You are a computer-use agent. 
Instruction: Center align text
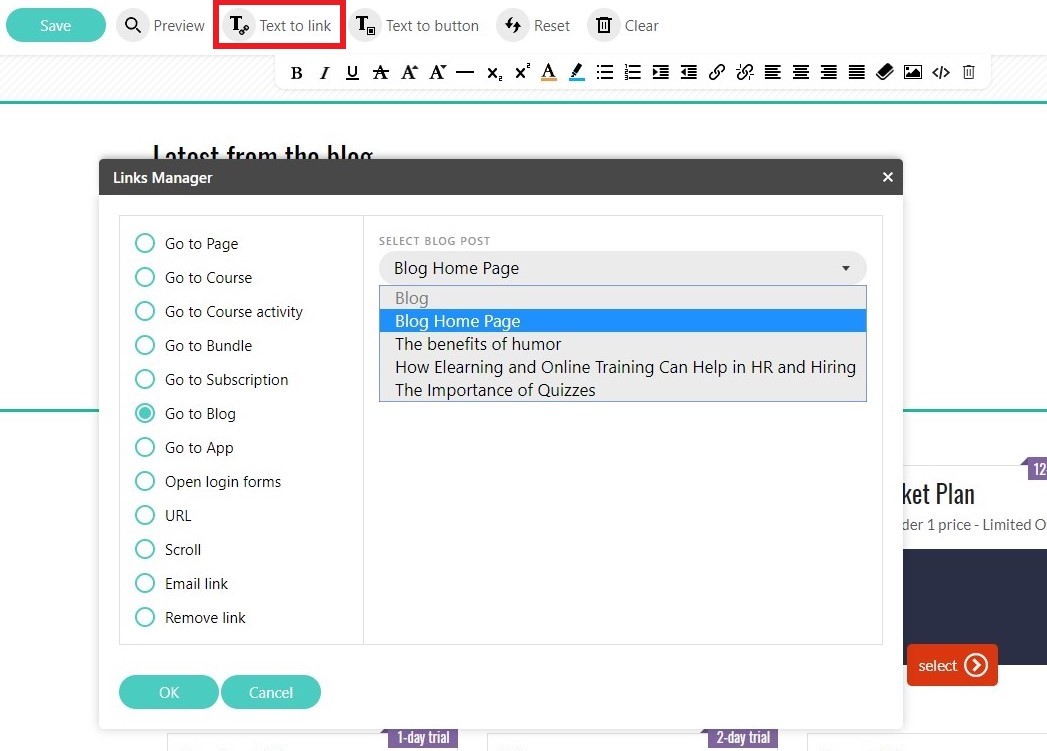coord(801,72)
